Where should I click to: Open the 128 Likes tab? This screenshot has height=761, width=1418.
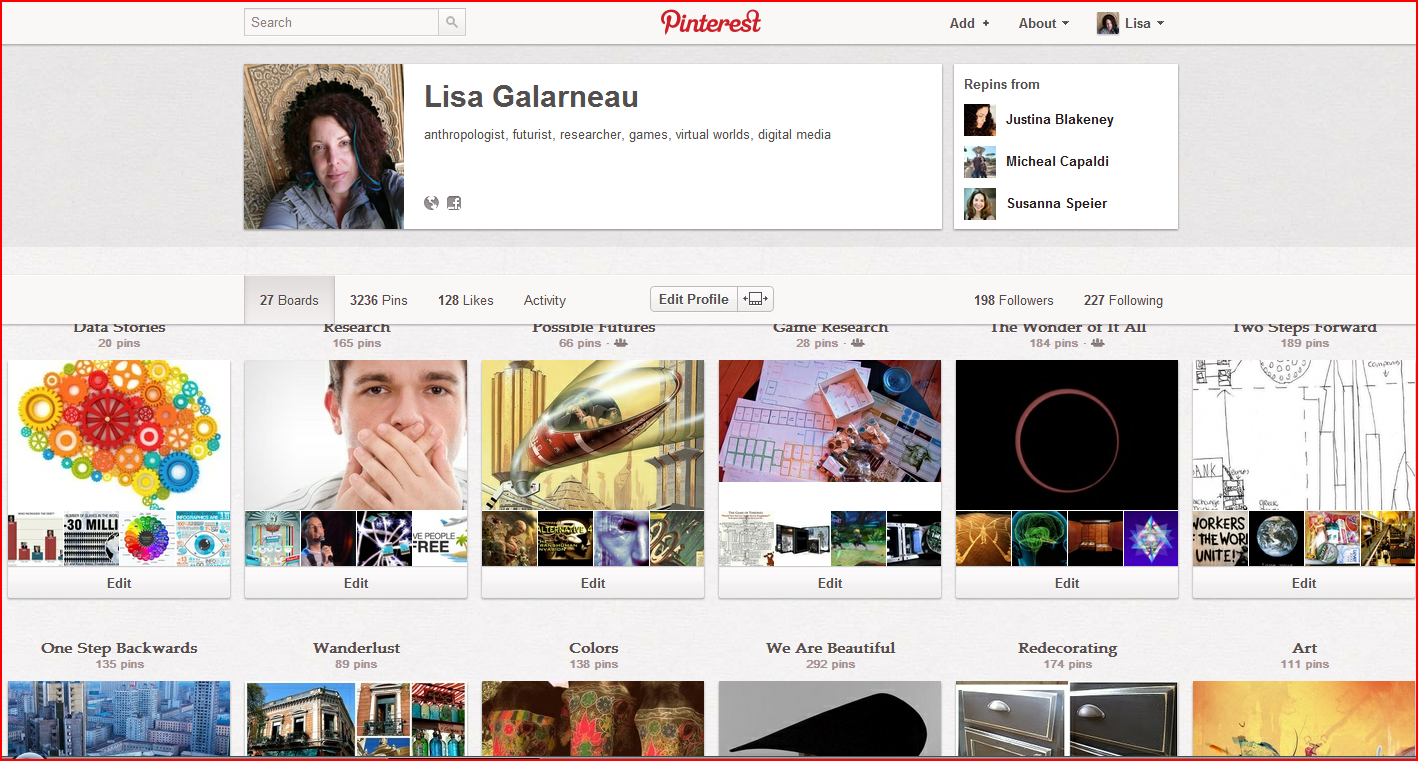(466, 300)
